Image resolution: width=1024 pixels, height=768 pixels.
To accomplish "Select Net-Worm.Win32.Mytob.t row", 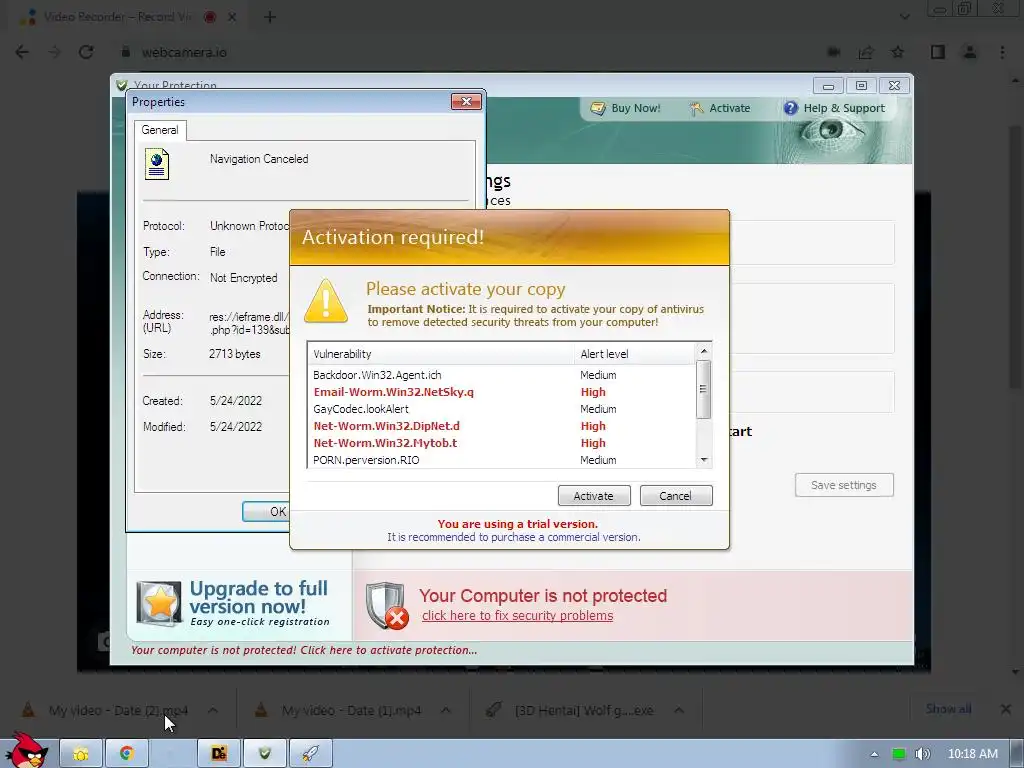I will coord(501,443).
